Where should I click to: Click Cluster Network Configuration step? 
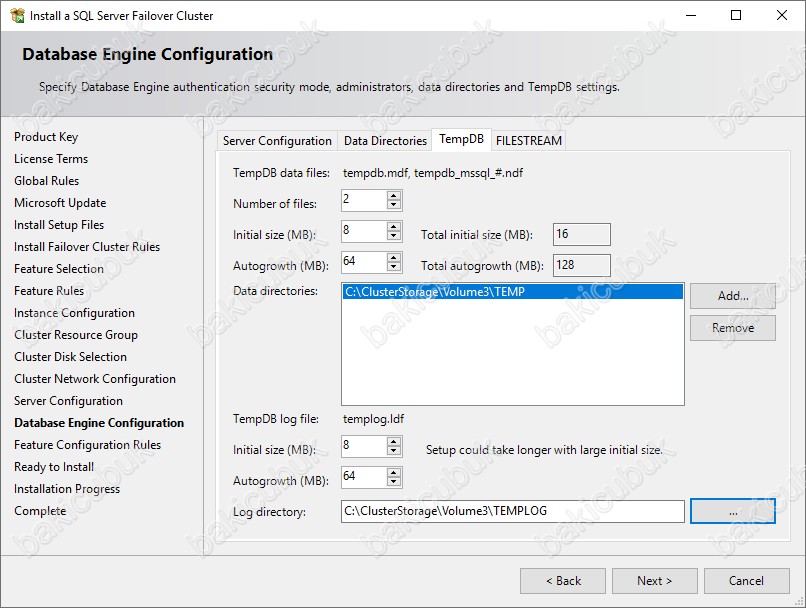click(95, 379)
